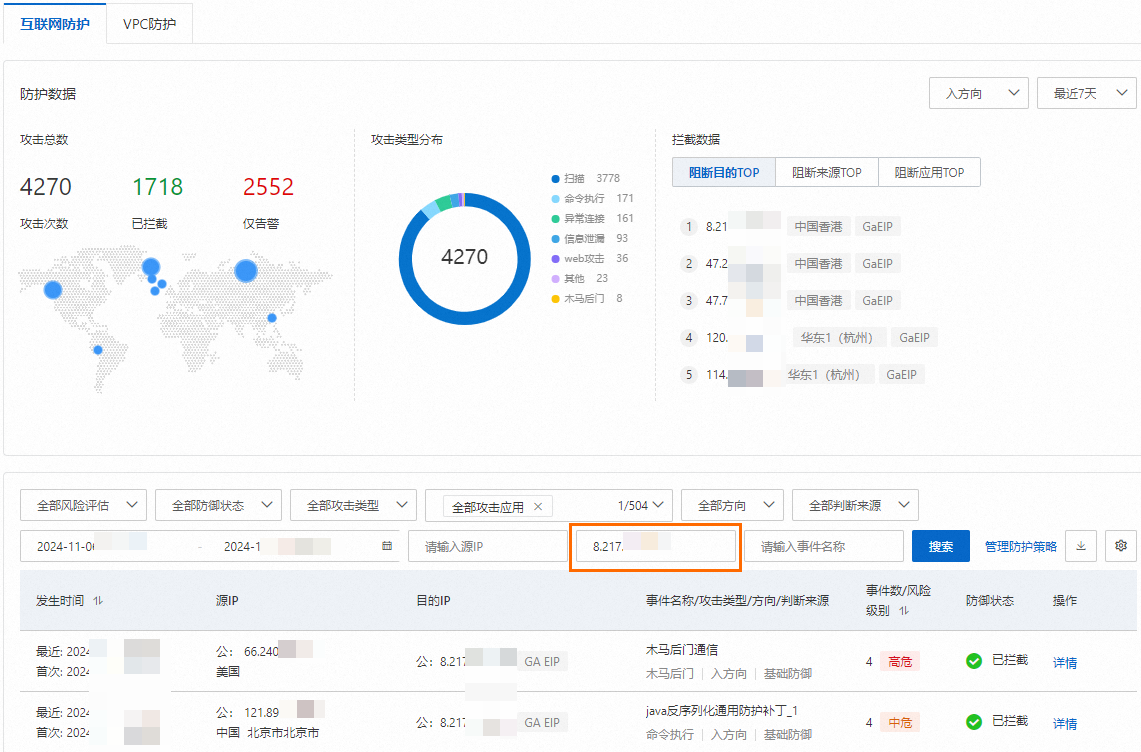The height and width of the screenshot is (752, 1141).
Task: Open the 入方向 direction selector at top right
Action: pyautogui.click(x=978, y=93)
